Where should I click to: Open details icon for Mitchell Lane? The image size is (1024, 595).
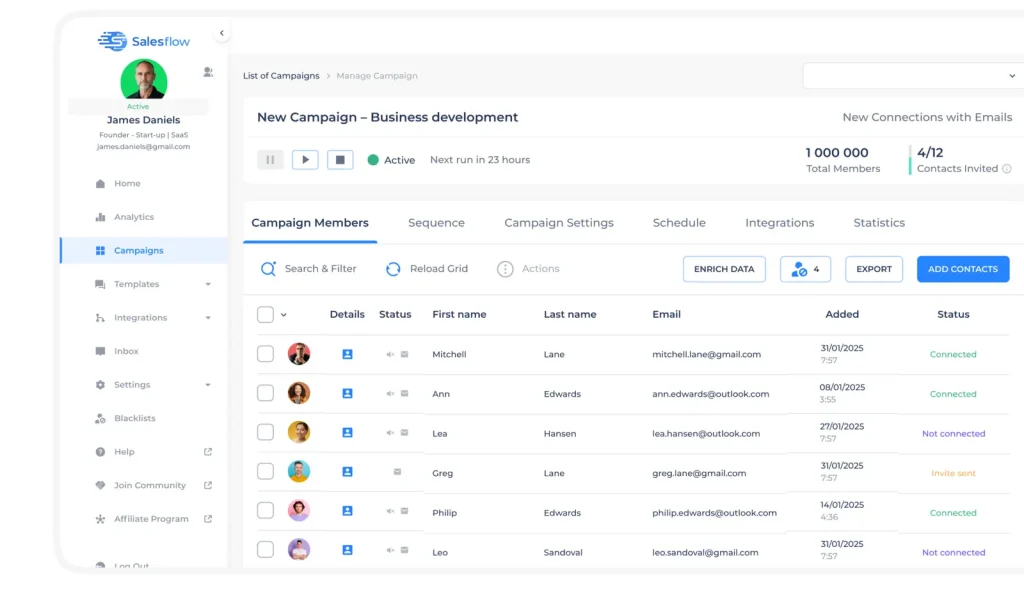tap(347, 354)
